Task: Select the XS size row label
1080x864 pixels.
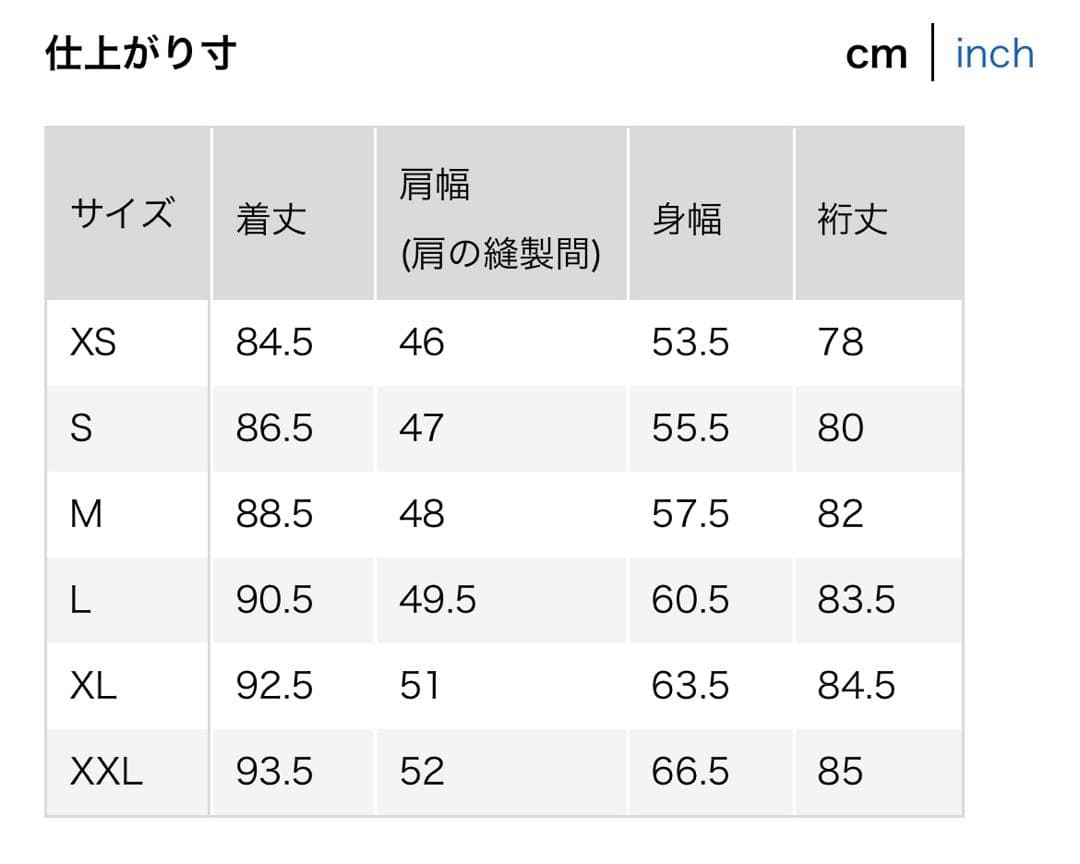Action: pyautogui.click(x=92, y=342)
